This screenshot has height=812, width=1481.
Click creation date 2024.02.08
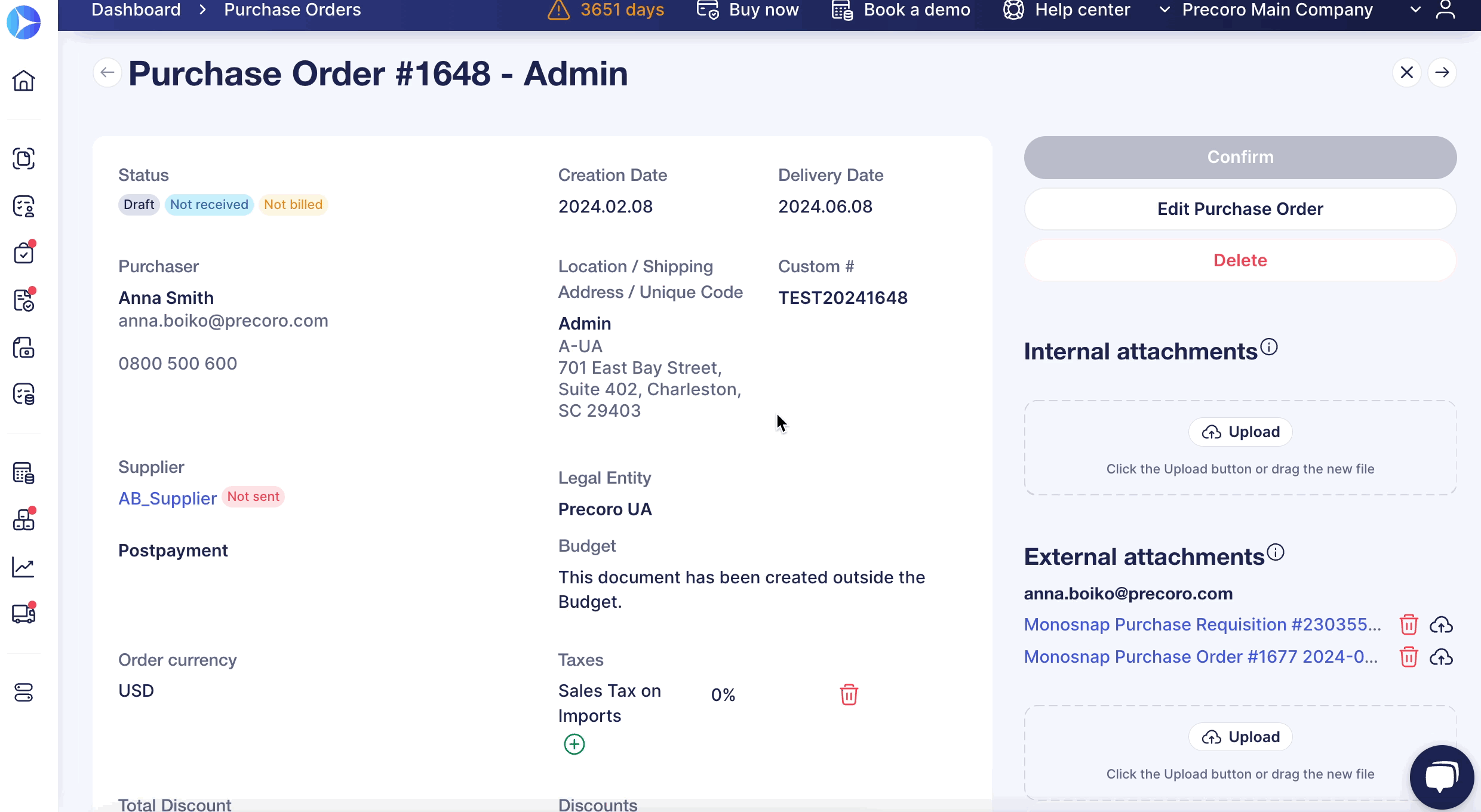(606, 207)
